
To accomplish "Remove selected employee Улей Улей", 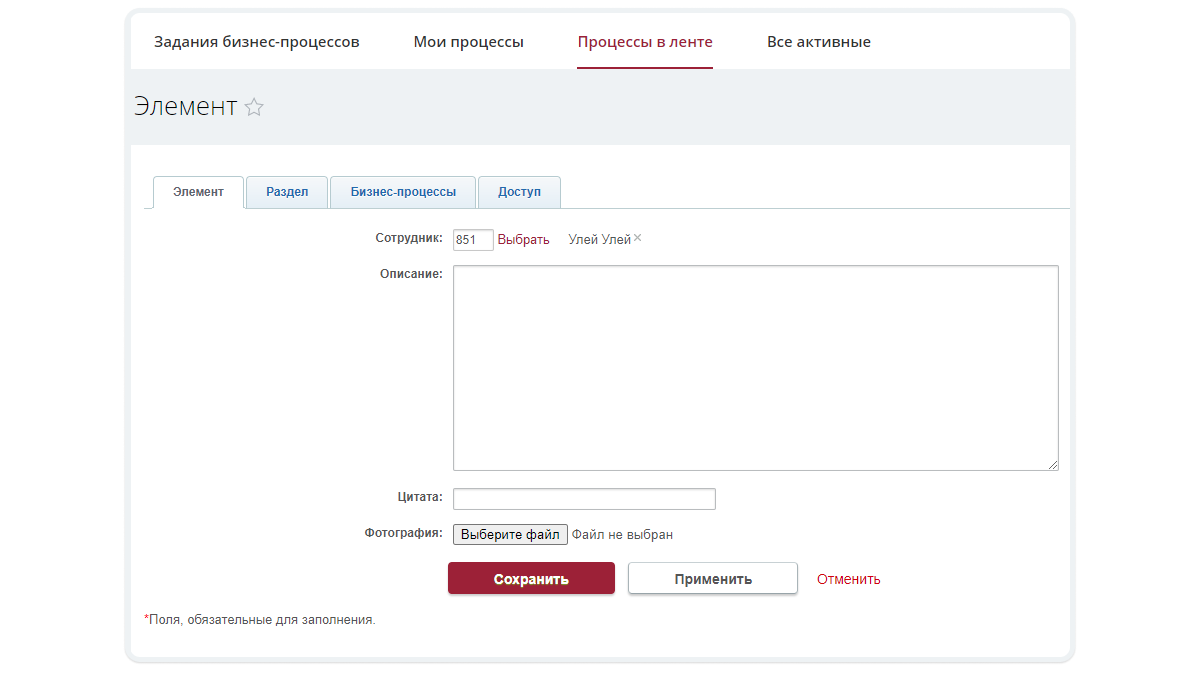I will pyautogui.click(x=638, y=238).
